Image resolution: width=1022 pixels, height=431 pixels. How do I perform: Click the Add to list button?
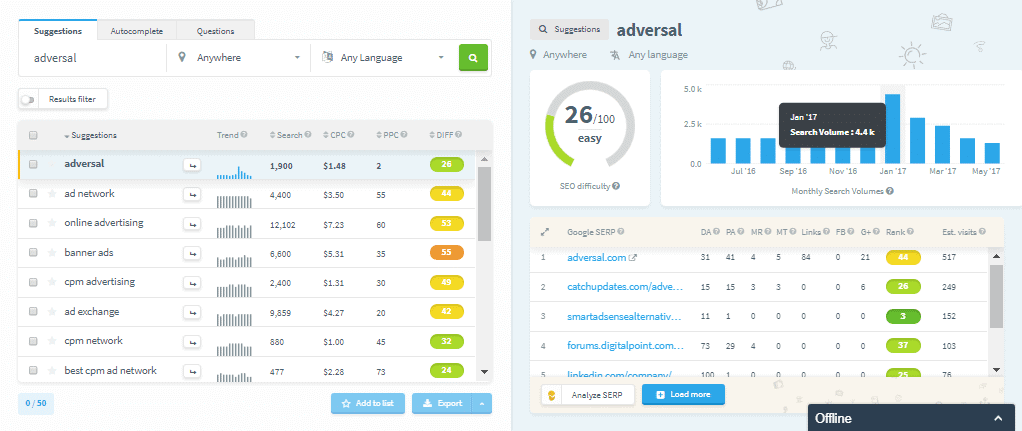coord(368,404)
